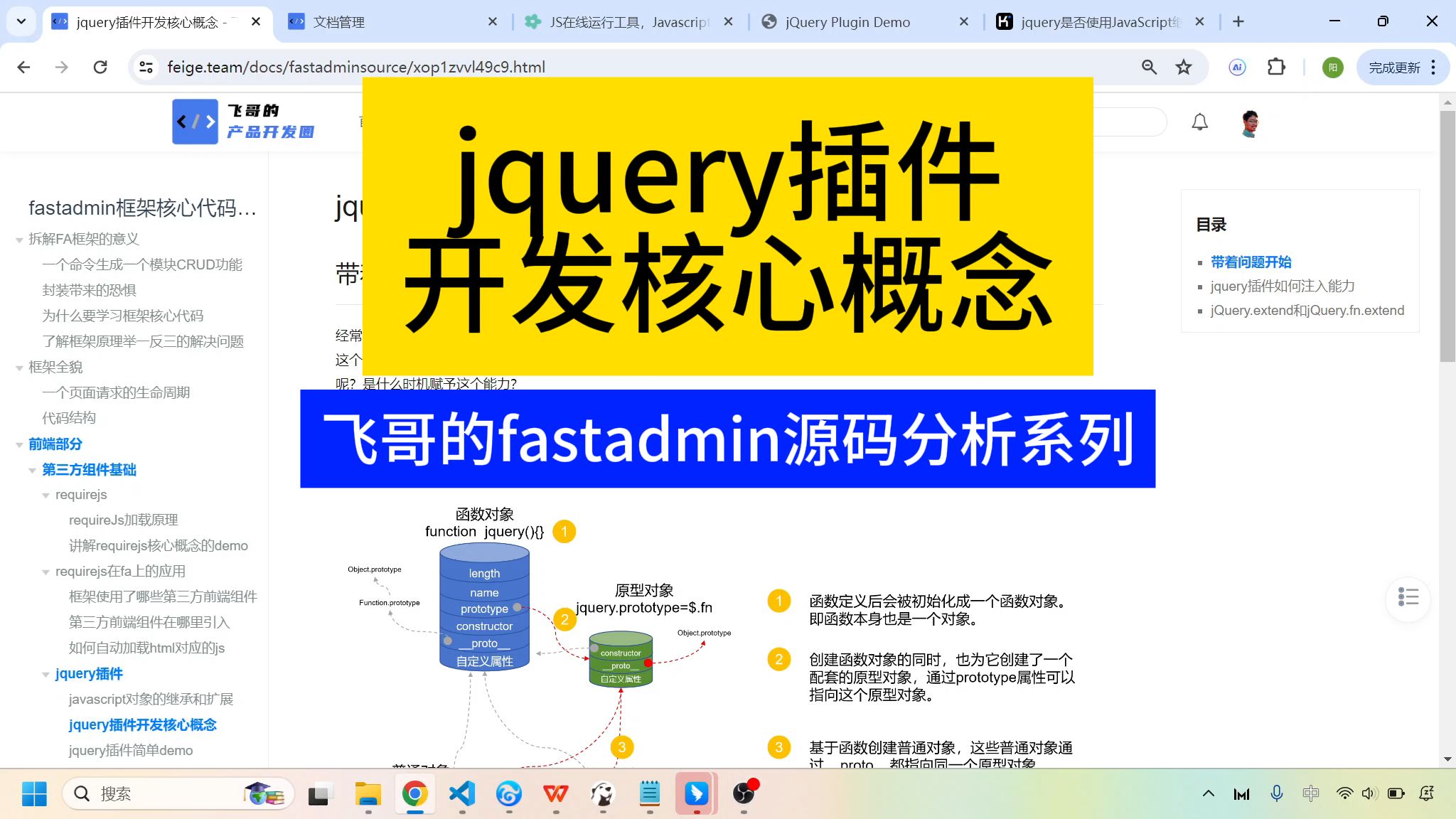Bookmark this page with star icon

1183,67
